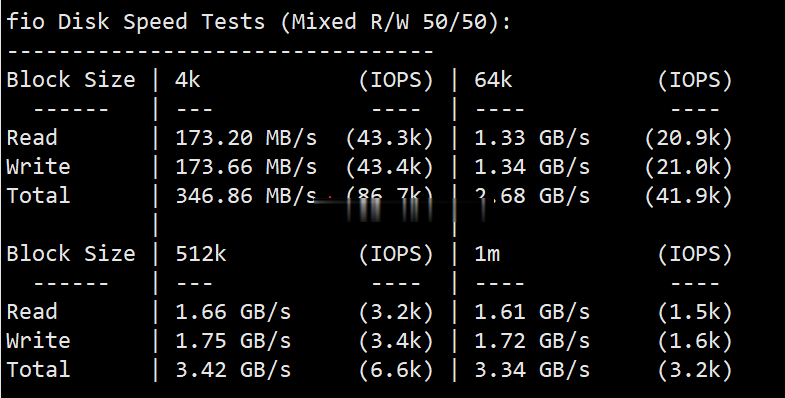This screenshot has height=398, width=785.
Task: Click the 3.42 GB/s total value
Action: (x=233, y=370)
